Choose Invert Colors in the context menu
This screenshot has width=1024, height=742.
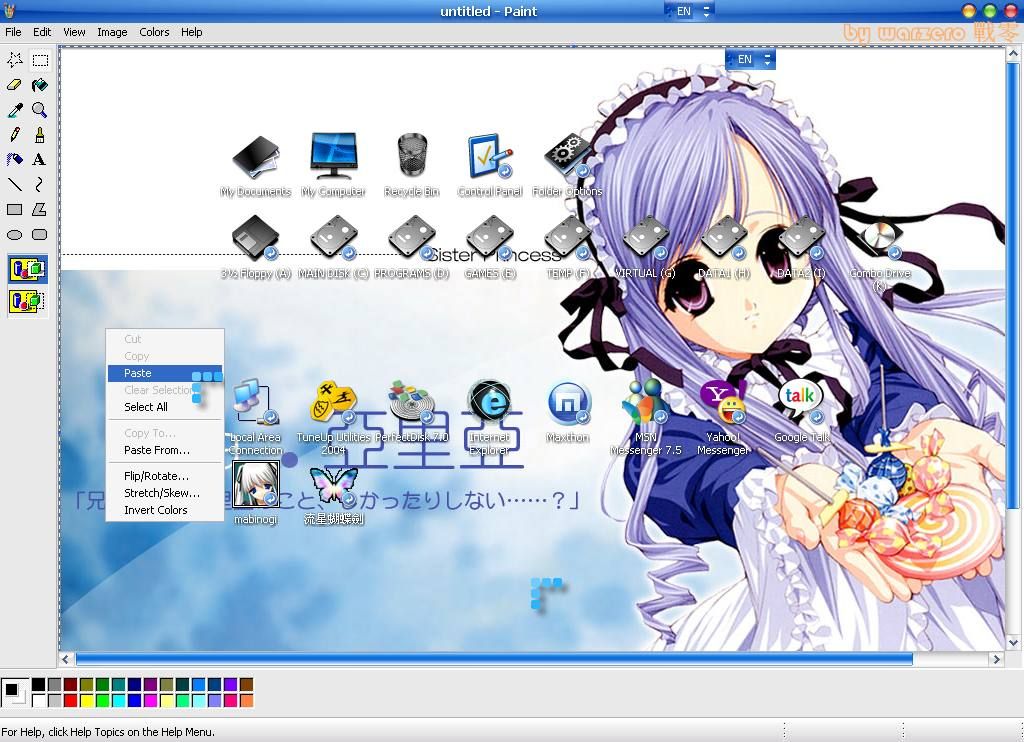tap(165, 510)
